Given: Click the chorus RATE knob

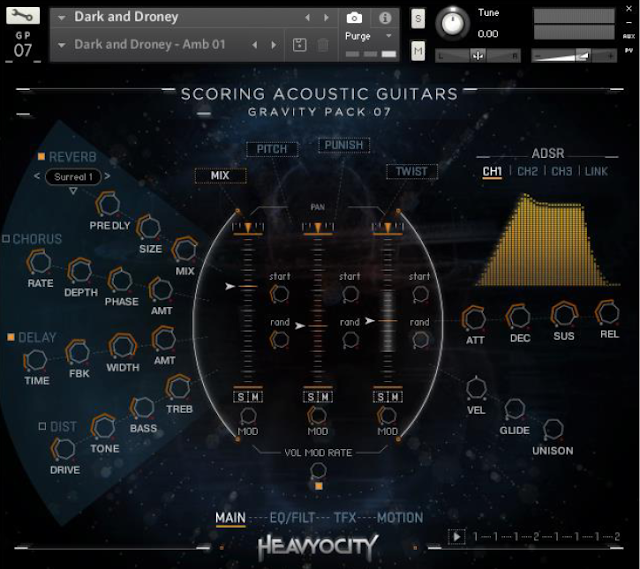Looking at the screenshot, I should point(39,262).
